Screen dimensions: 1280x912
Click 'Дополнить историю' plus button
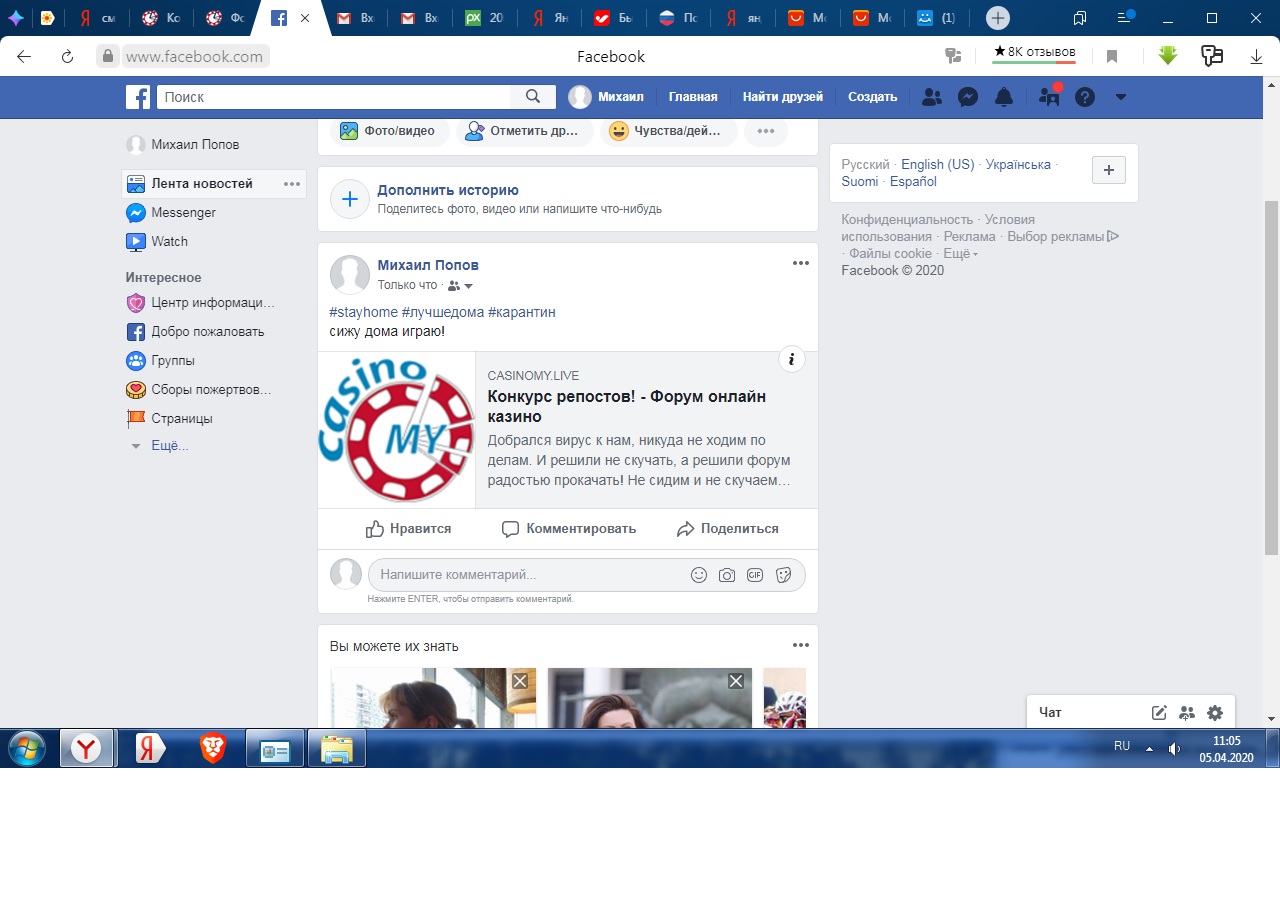click(350, 199)
